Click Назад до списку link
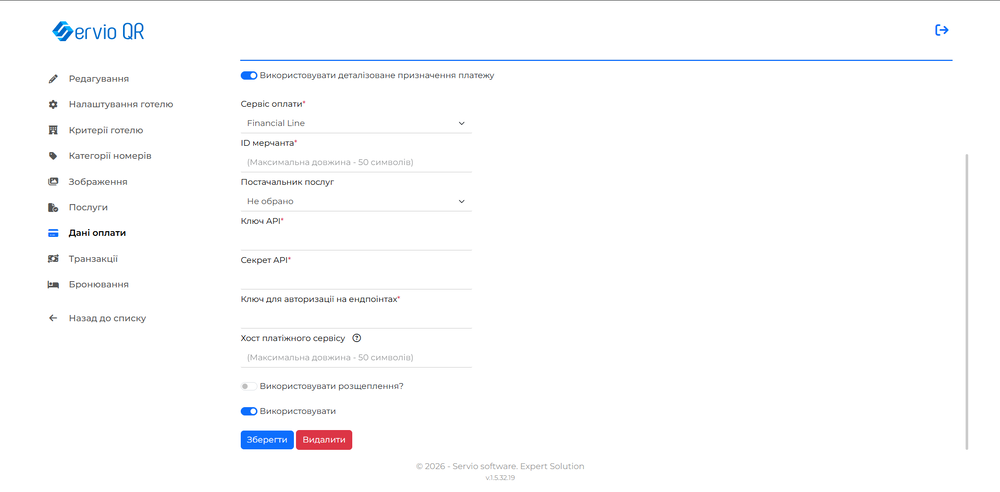This screenshot has height=492, width=1000. pos(107,318)
